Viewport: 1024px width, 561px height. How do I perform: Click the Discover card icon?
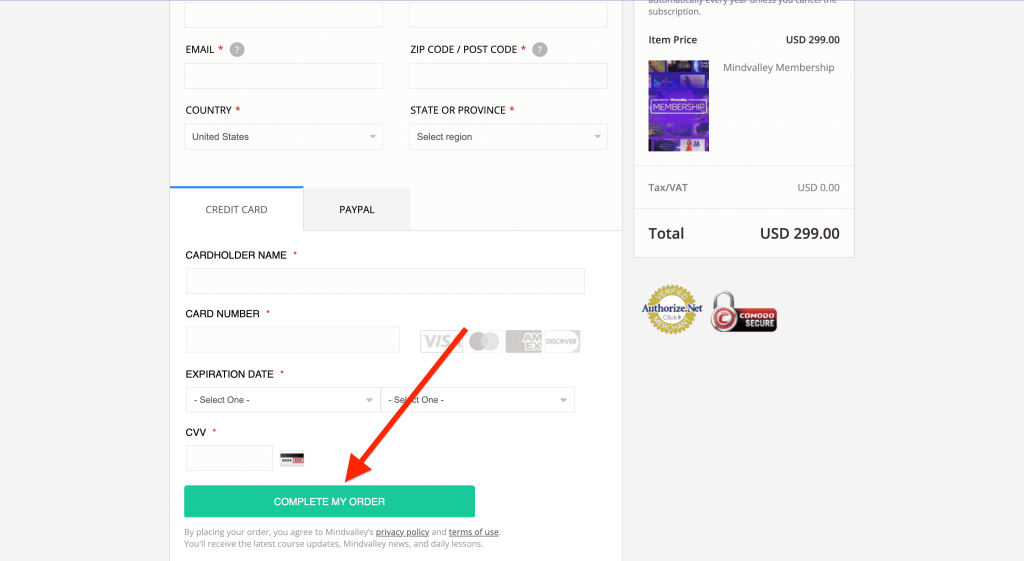562,341
